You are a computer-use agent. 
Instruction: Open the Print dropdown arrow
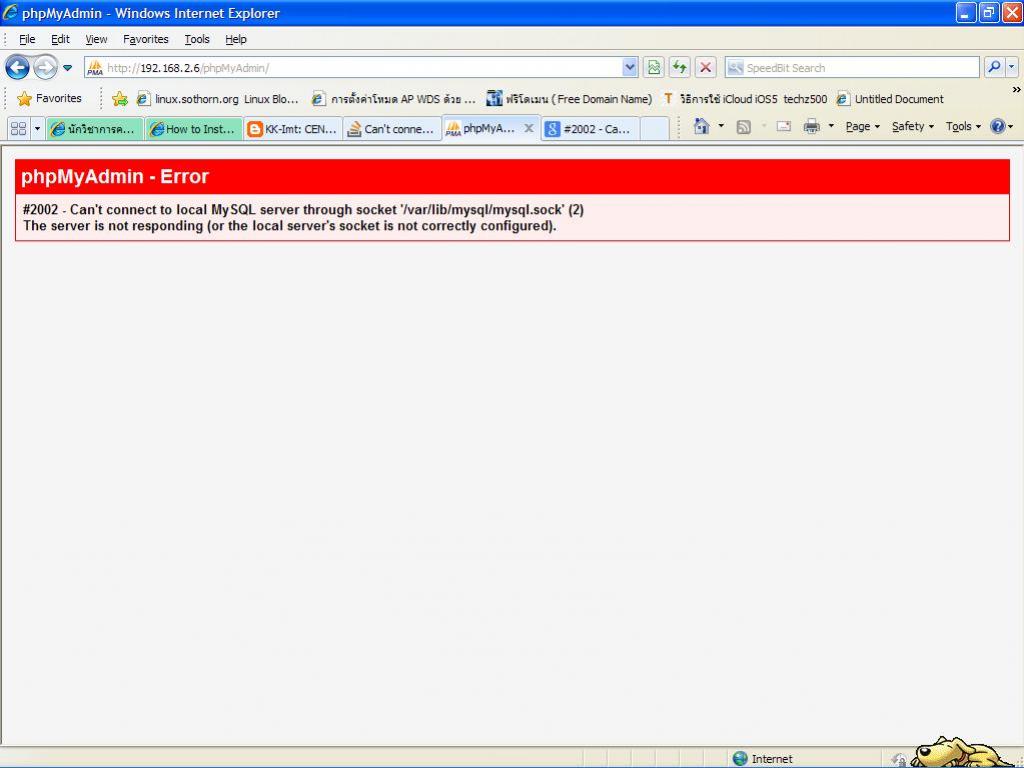pyautogui.click(x=831, y=126)
